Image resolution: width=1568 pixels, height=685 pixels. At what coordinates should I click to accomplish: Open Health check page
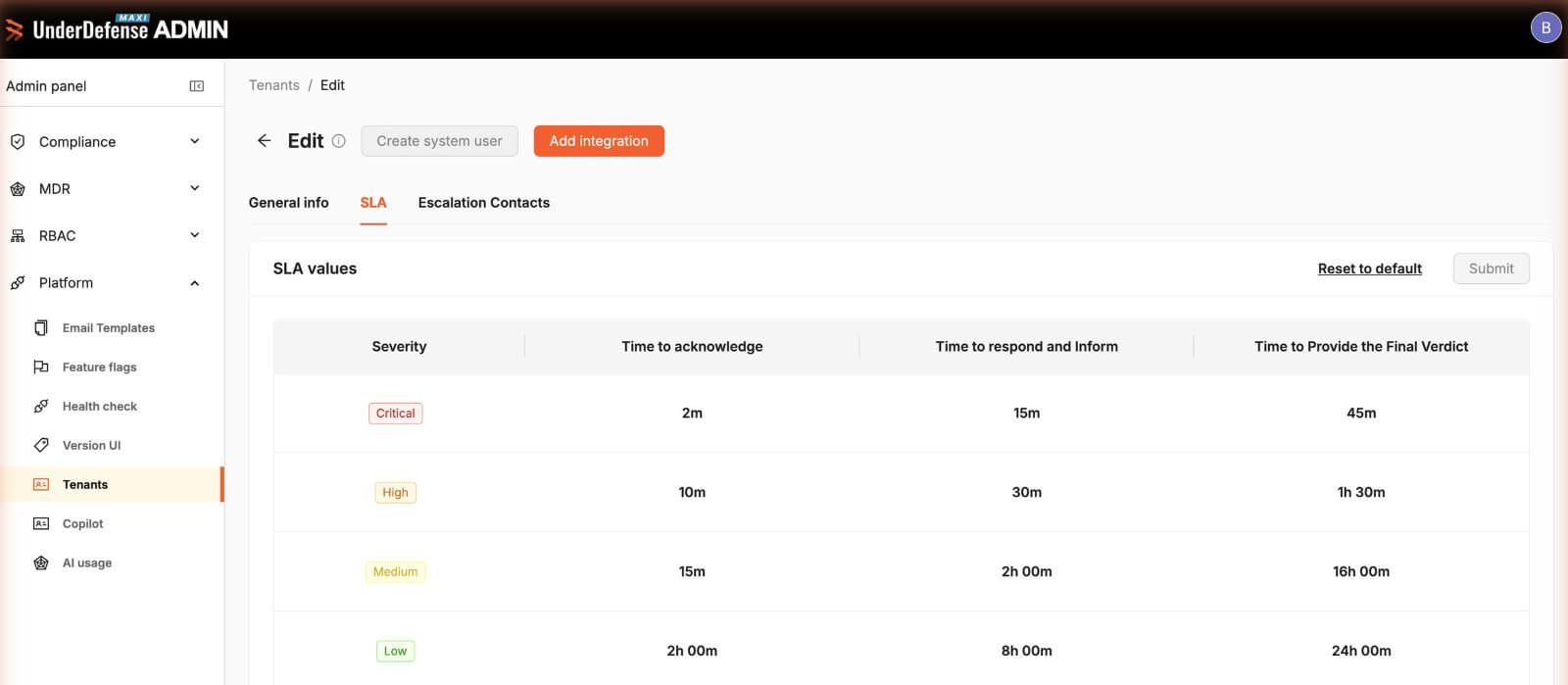point(100,407)
